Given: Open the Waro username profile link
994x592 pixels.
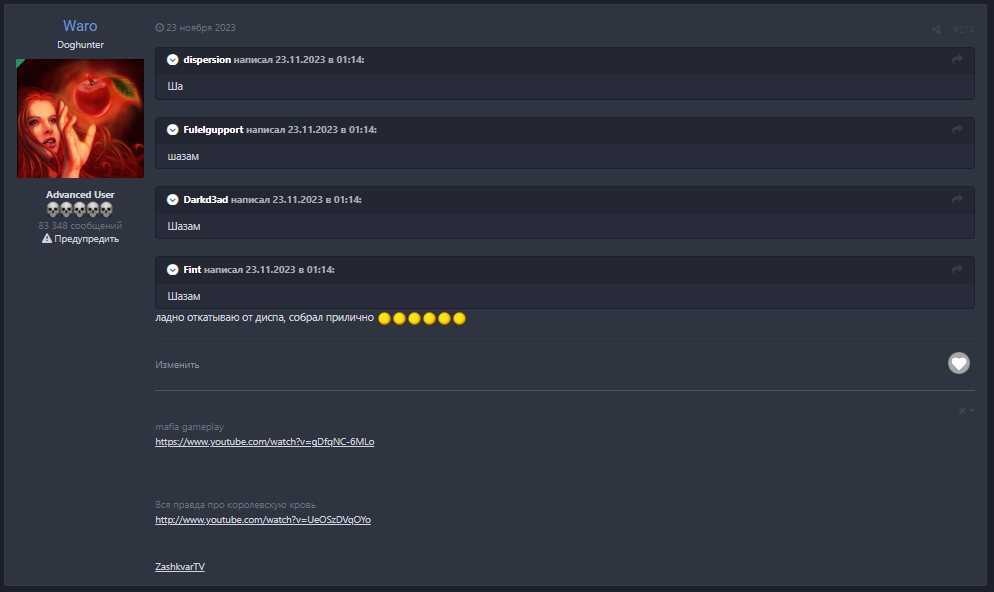Looking at the screenshot, I should (x=80, y=26).
